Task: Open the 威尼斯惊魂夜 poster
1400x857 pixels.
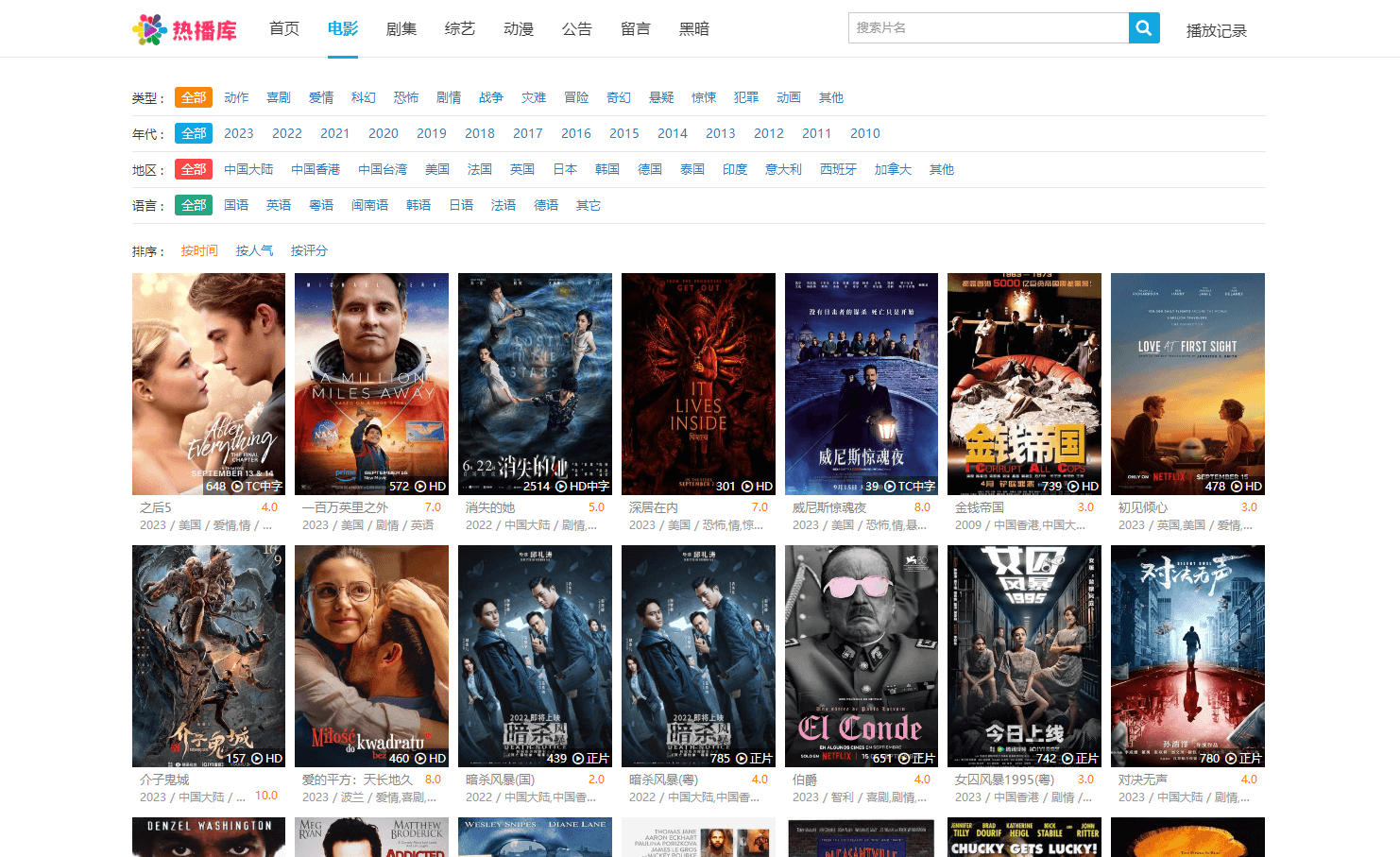Action: (862, 384)
